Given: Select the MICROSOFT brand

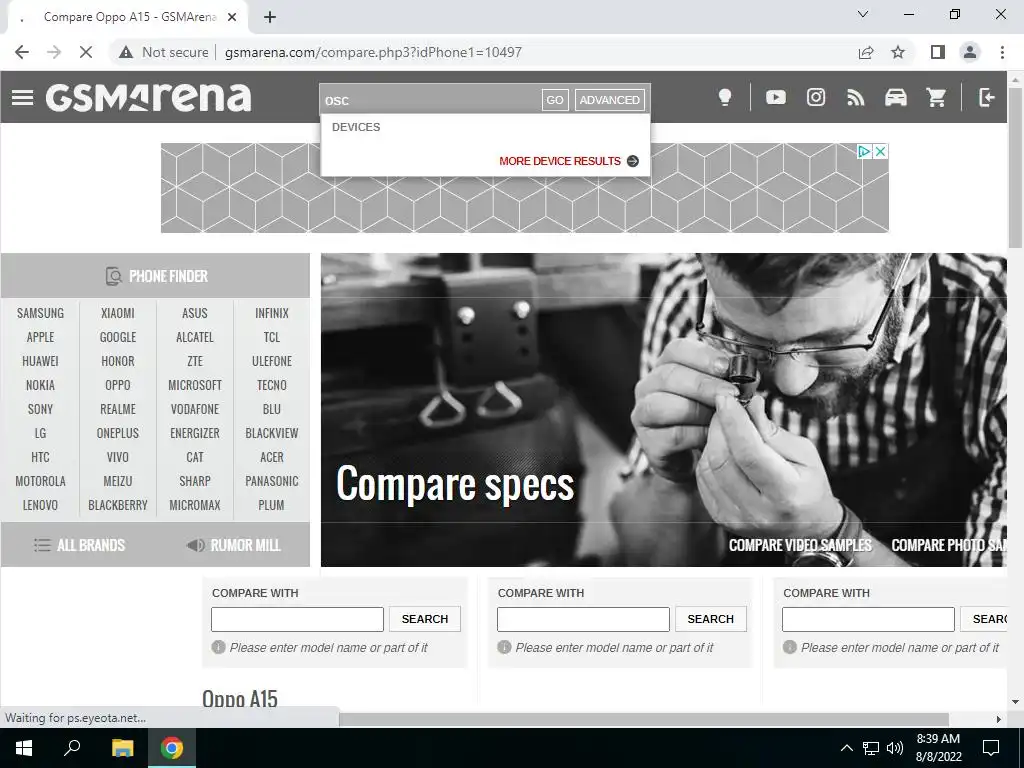Looking at the screenshot, I should [195, 385].
